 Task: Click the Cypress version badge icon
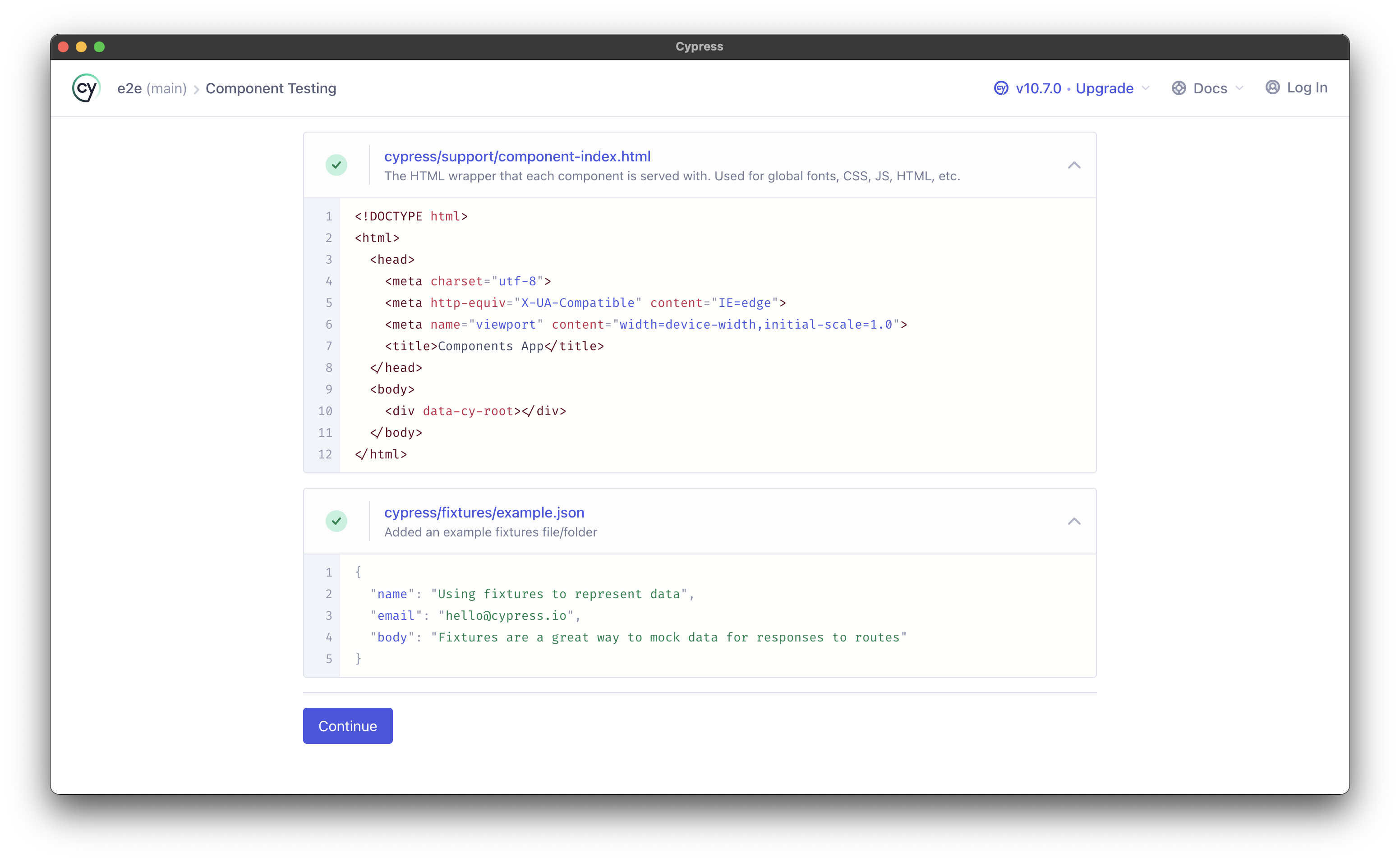click(x=1001, y=88)
